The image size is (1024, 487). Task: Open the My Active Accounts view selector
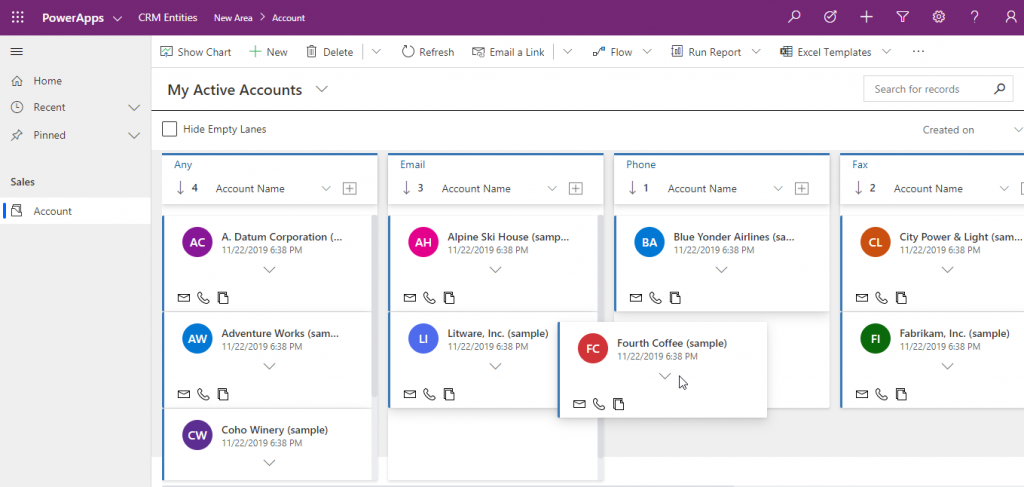click(321, 89)
